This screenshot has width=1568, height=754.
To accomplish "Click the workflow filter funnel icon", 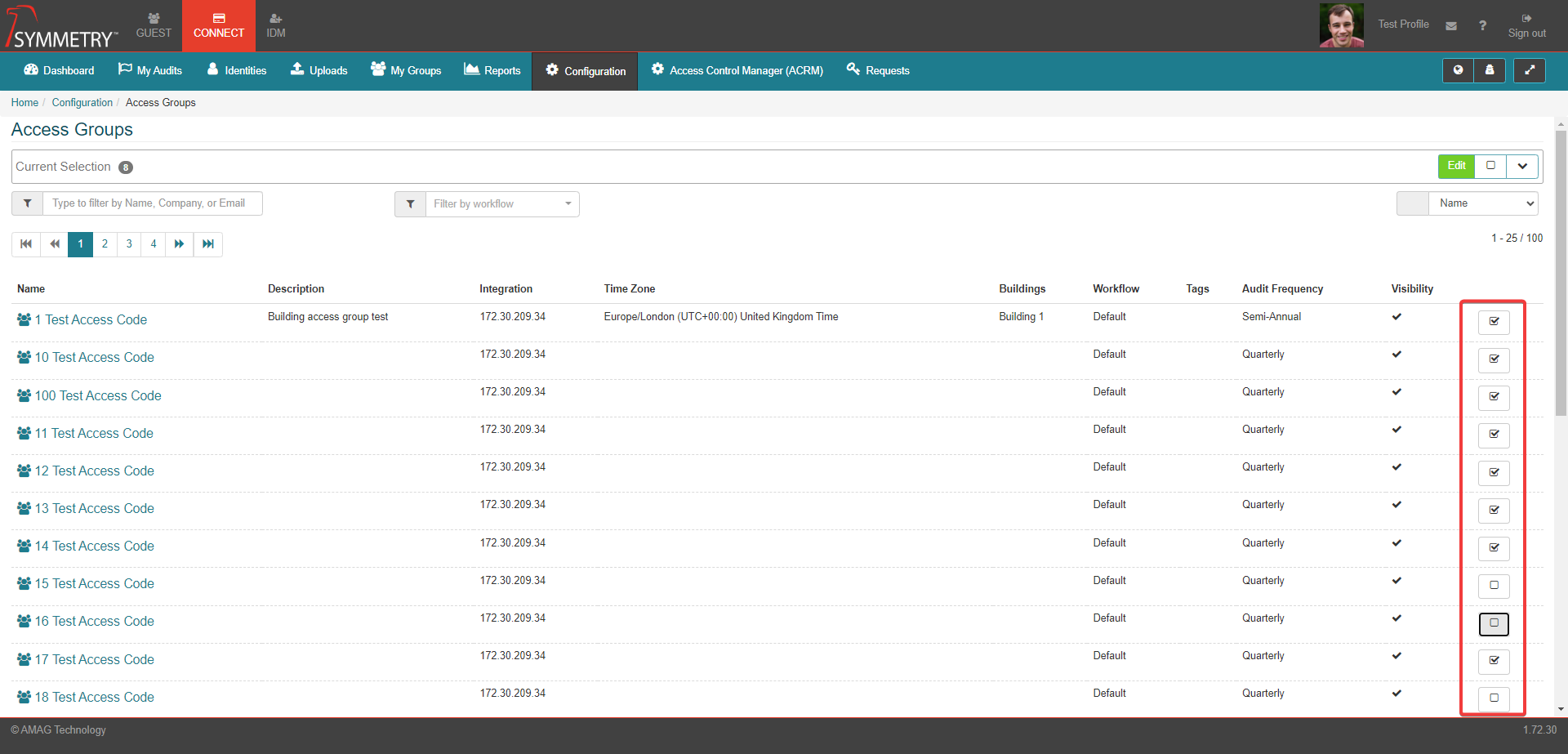I will coord(410,204).
